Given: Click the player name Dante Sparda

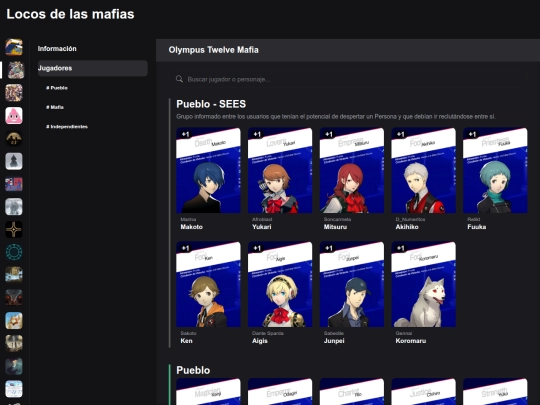Looking at the screenshot, I should coord(268,333).
